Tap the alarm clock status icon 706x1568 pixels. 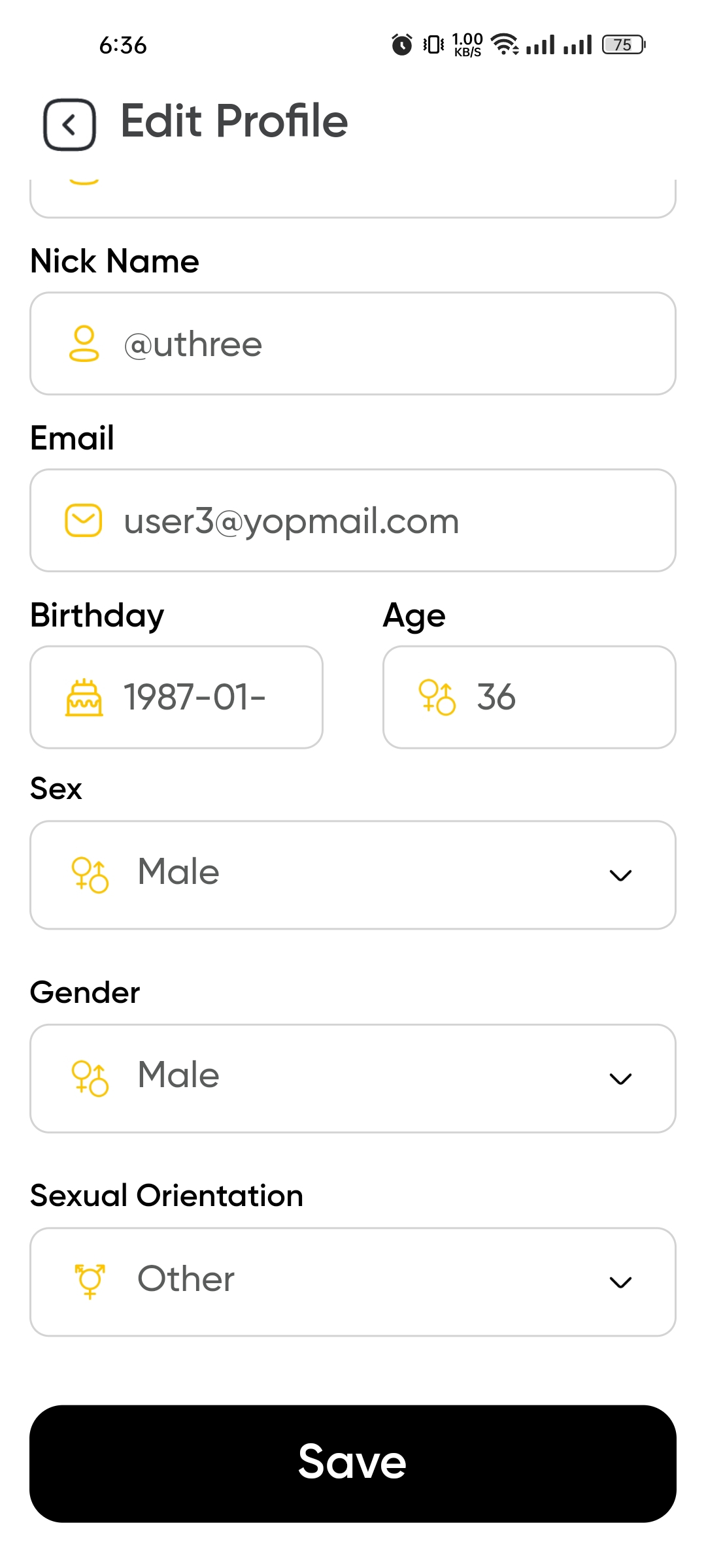click(x=402, y=44)
